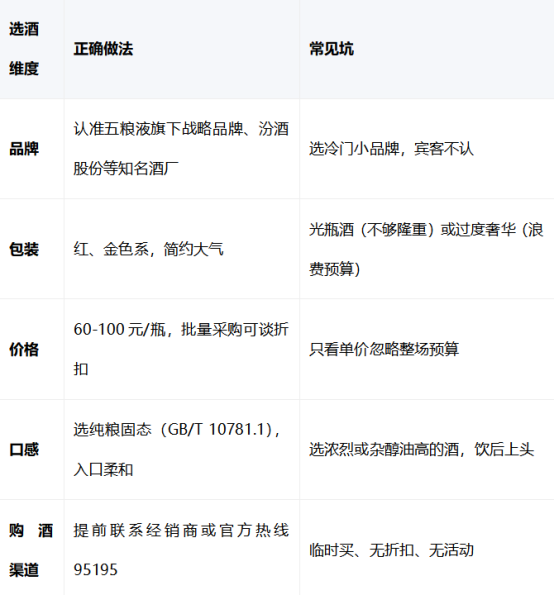555x596 pixels.
Task: Click the 口感 row label
Action: [x=24, y=450]
